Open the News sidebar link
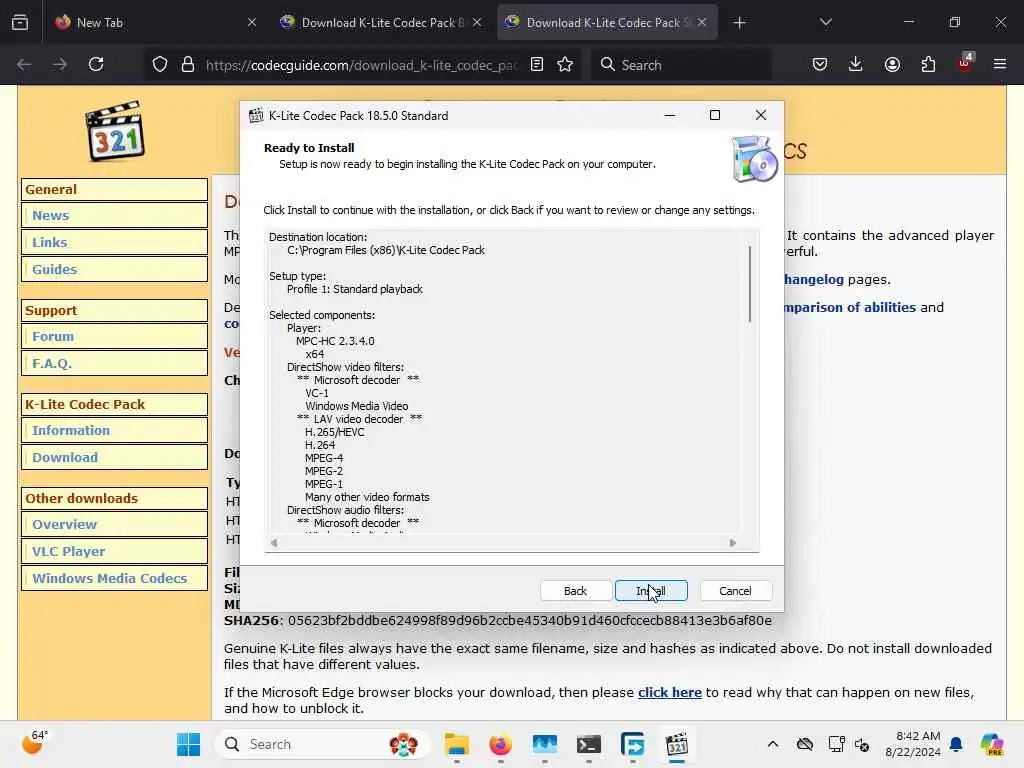 [x=50, y=216]
